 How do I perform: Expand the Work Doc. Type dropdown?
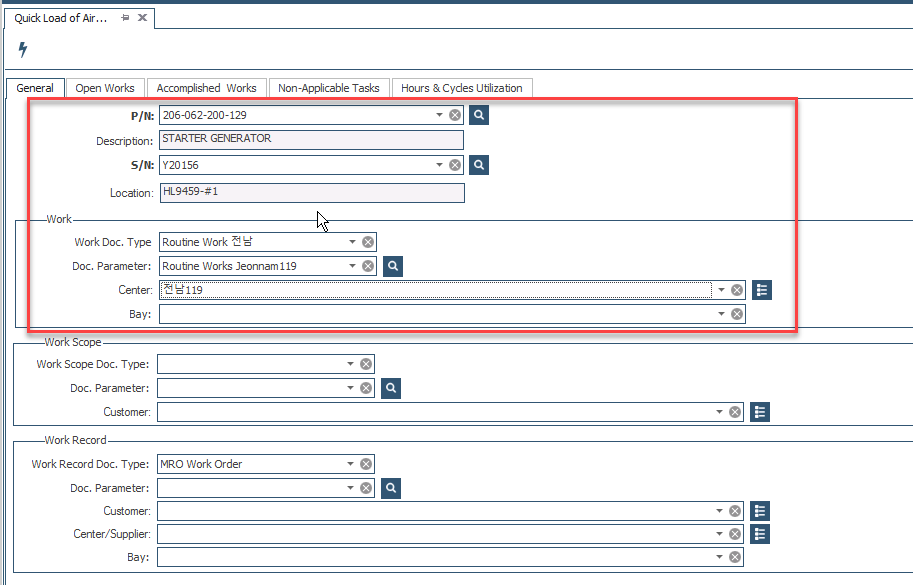pos(352,242)
